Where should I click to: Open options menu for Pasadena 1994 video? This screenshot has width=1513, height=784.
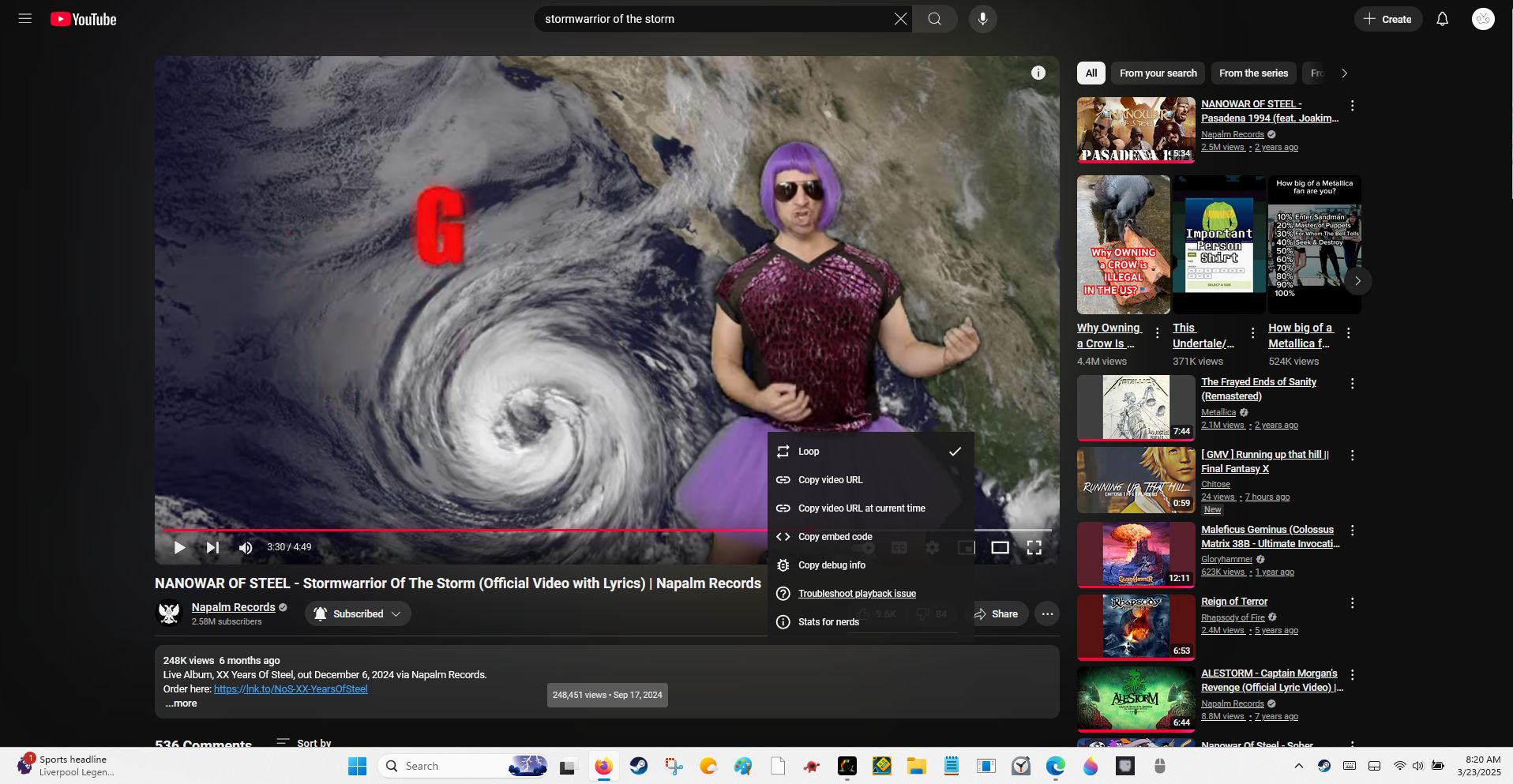click(1352, 106)
